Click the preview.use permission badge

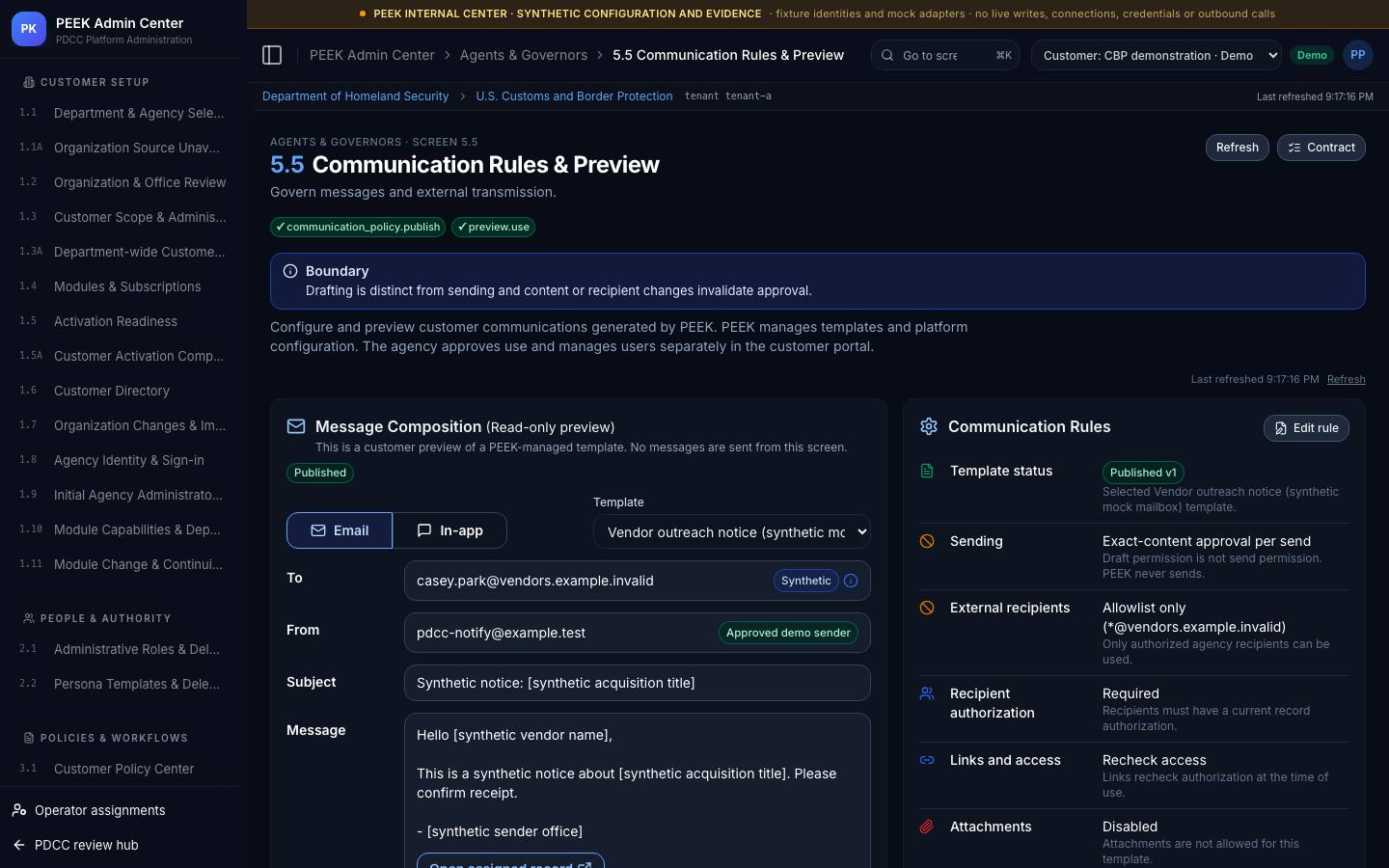pyautogui.click(x=493, y=227)
